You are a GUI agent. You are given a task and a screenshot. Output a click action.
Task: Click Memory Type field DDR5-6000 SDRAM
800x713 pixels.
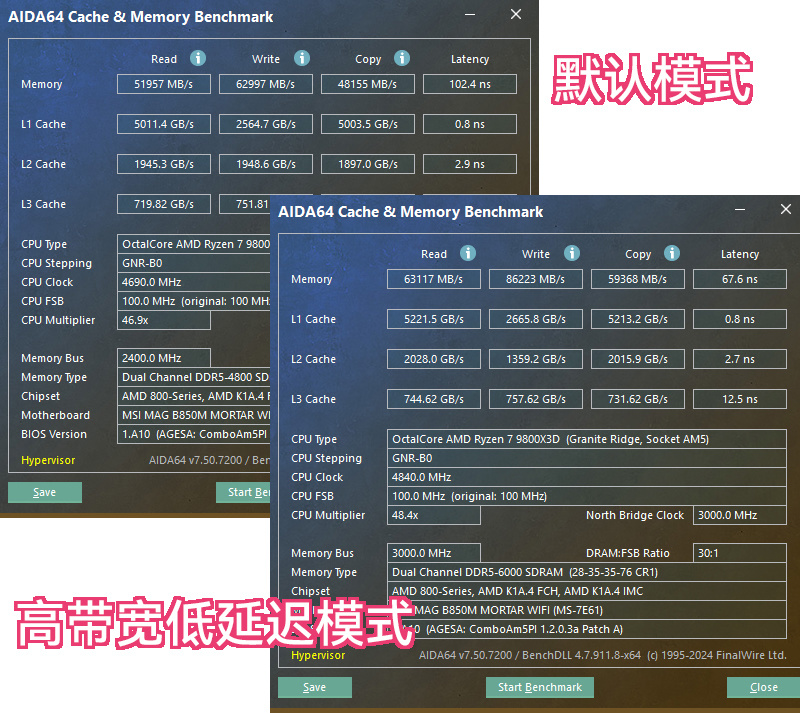[x=587, y=572]
